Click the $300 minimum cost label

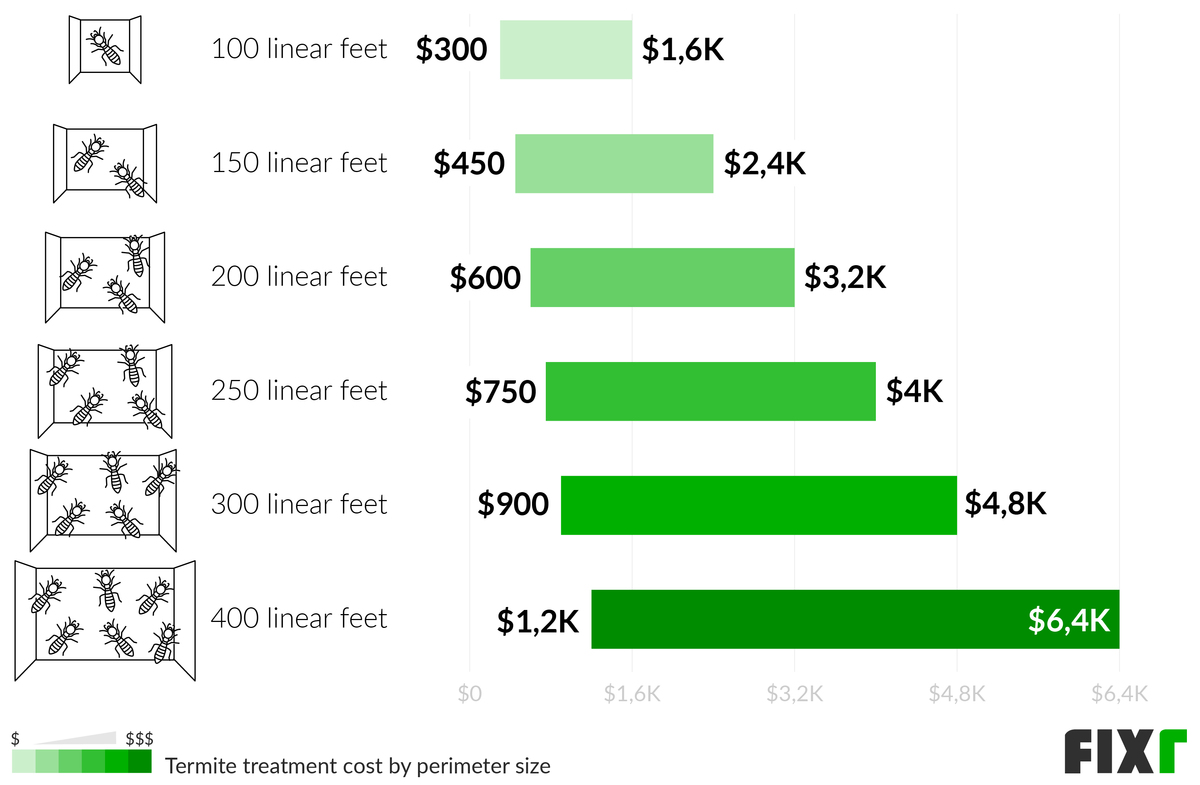(452, 50)
